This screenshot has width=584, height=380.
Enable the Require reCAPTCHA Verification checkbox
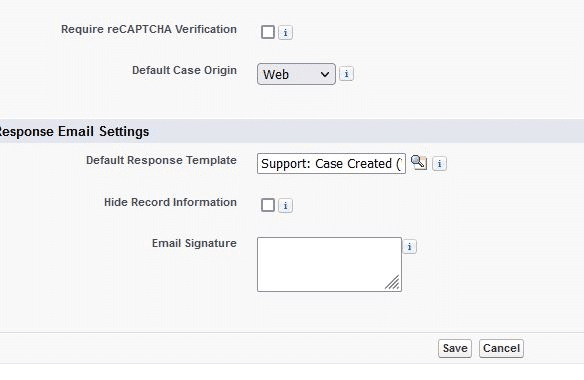coord(268,32)
